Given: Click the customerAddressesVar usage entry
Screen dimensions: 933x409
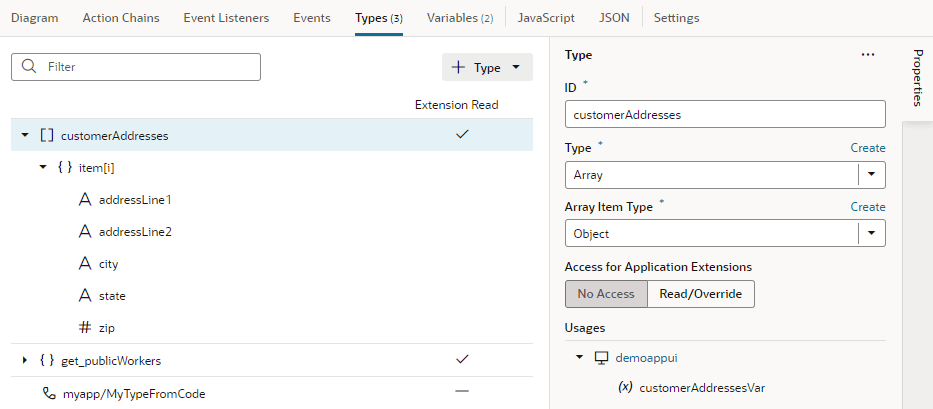Looking at the screenshot, I should pos(702,388).
